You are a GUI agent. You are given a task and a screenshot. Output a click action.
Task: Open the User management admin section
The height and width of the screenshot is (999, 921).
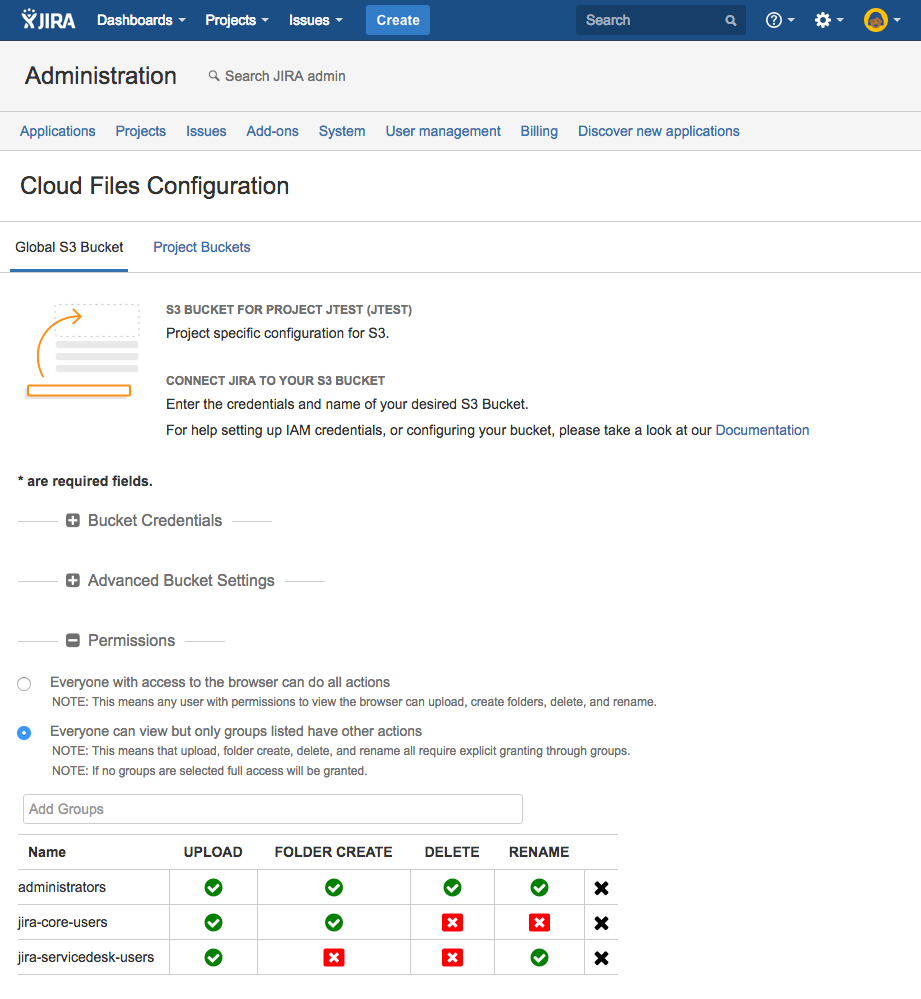[x=443, y=131]
